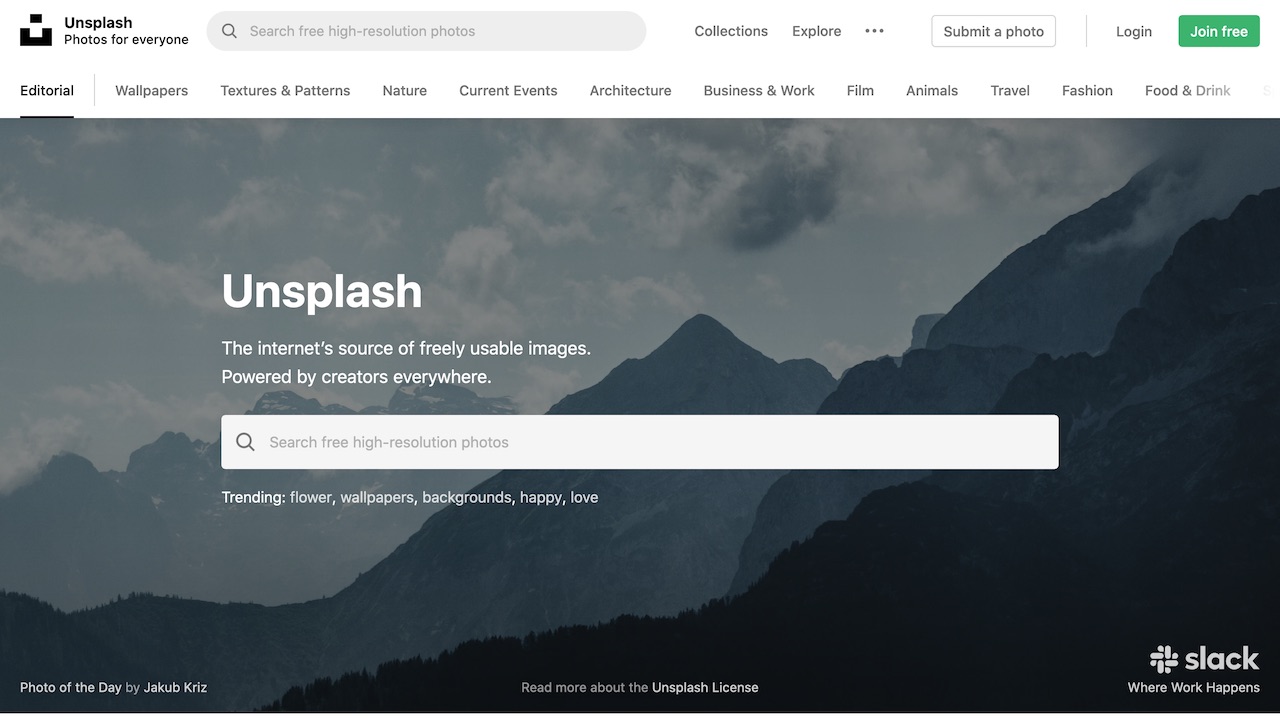Viewport: 1280px width, 720px height.
Task: View photographer Jakub Kriz's profile
Action: (x=175, y=687)
